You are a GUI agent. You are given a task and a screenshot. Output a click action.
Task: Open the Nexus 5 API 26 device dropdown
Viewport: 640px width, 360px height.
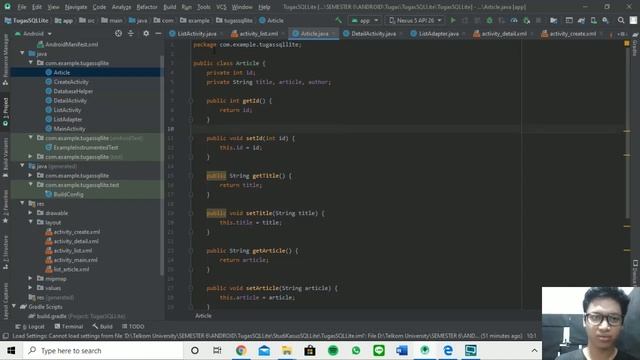click(x=415, y=20)
